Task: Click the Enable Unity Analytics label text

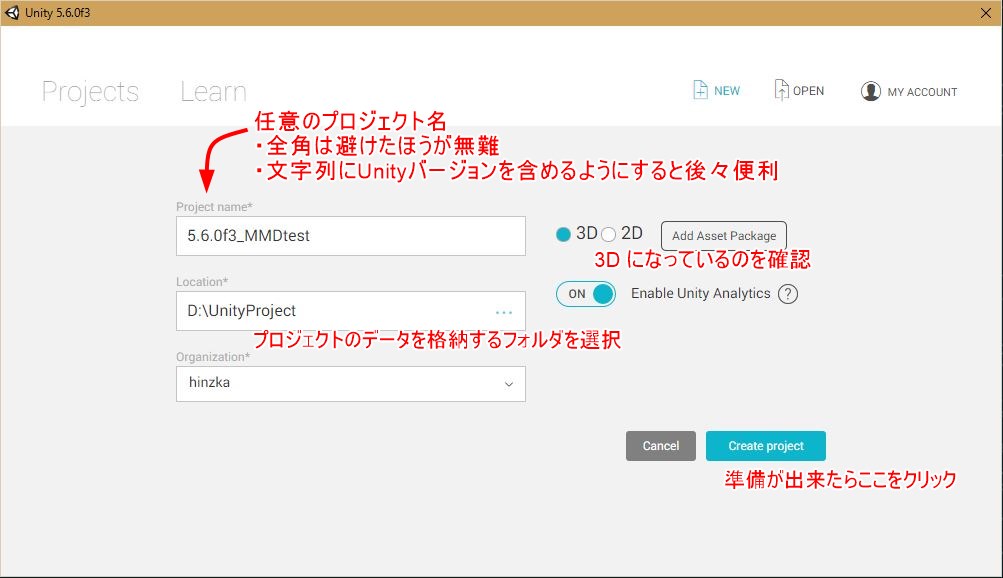Action: point(700,293)
